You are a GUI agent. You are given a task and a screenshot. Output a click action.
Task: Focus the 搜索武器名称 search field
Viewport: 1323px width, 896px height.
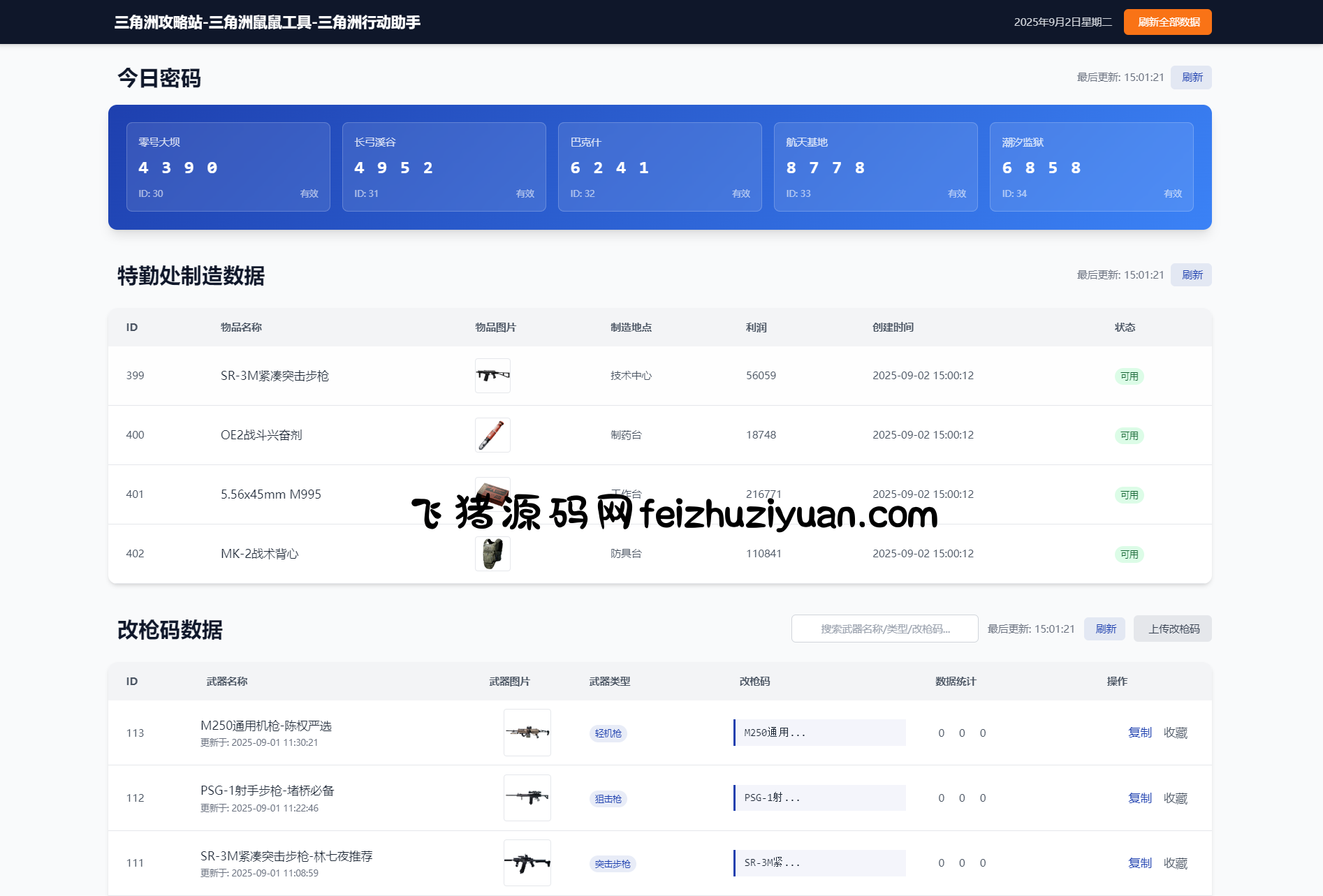pyautogui.click(x=884, y=629)
